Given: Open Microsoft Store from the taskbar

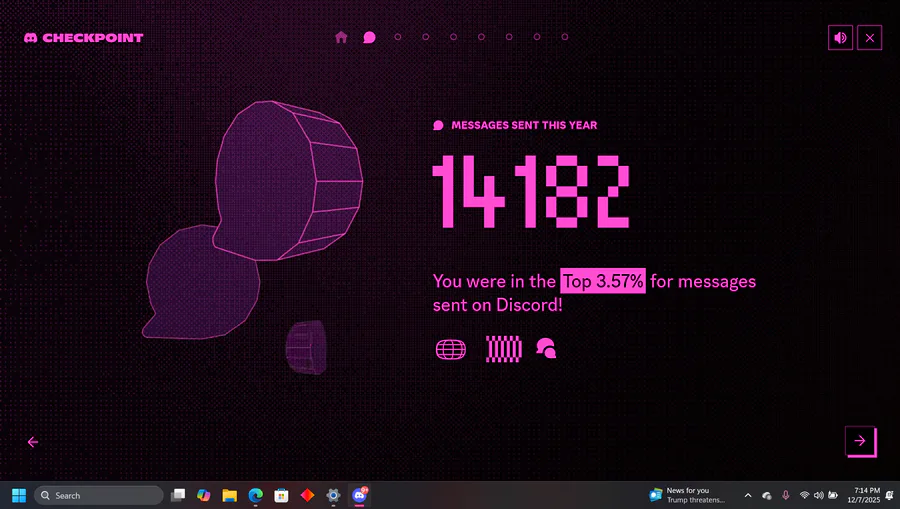Looking at the screenshot, I should [x=281, y=495].
